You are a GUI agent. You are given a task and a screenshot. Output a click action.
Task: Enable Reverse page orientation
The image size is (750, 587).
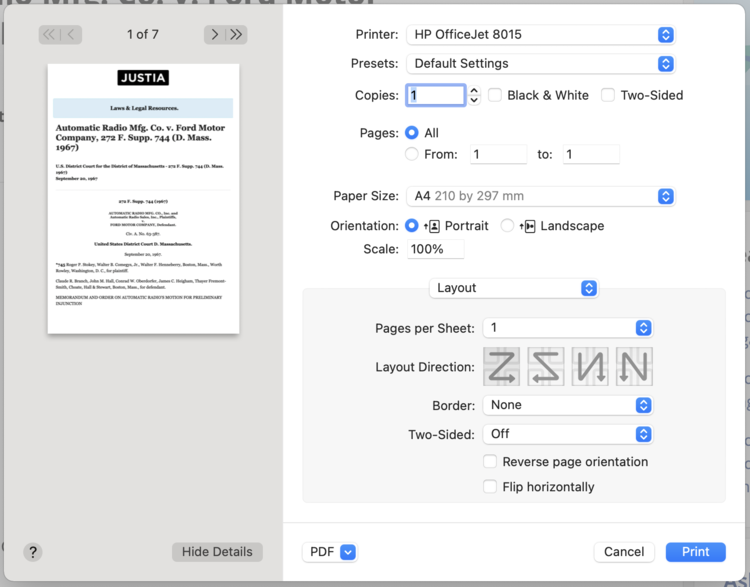click(x=490, y=462)
